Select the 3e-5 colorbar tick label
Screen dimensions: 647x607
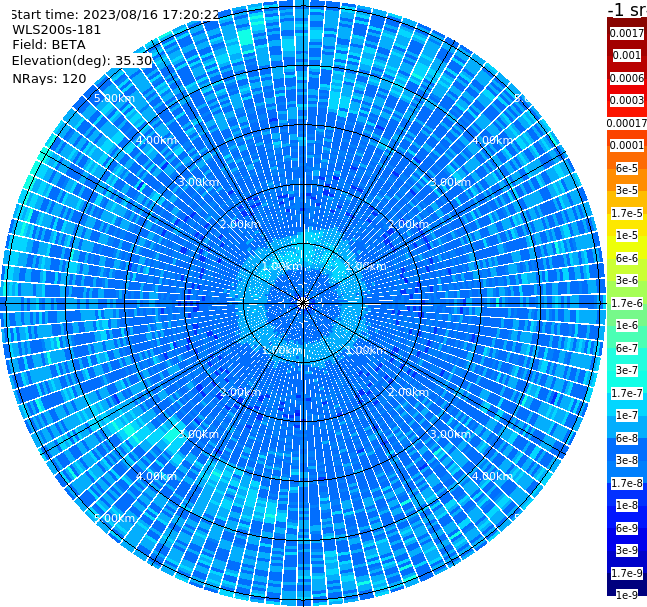pos(627,190)
